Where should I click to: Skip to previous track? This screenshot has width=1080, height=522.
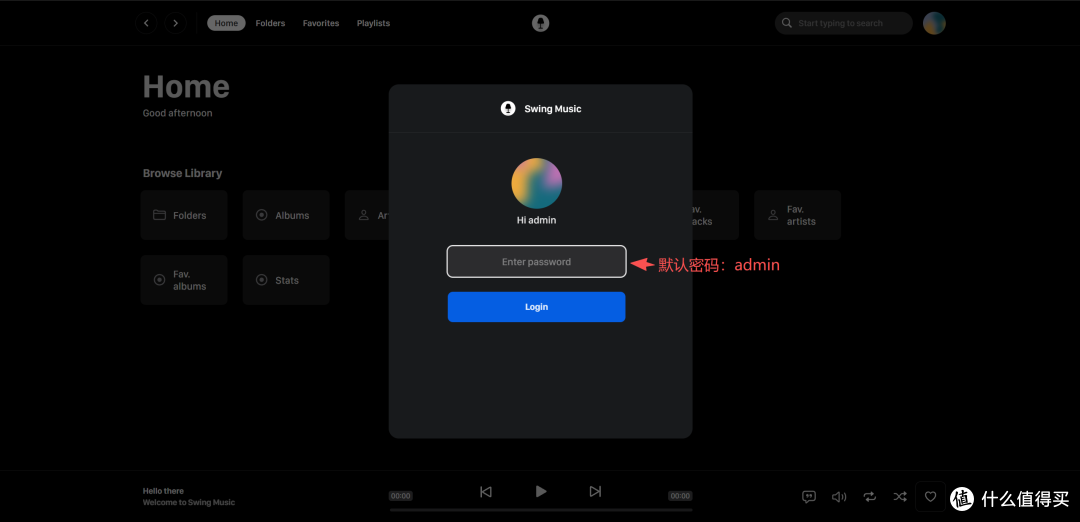[x=486, y=492]
